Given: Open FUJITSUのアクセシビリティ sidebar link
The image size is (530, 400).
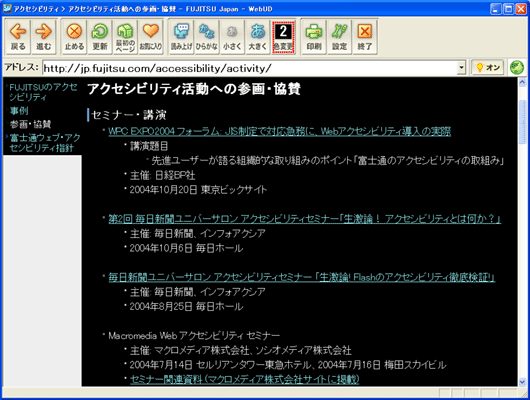Looking at the screenshot, I should pos(43,92).
